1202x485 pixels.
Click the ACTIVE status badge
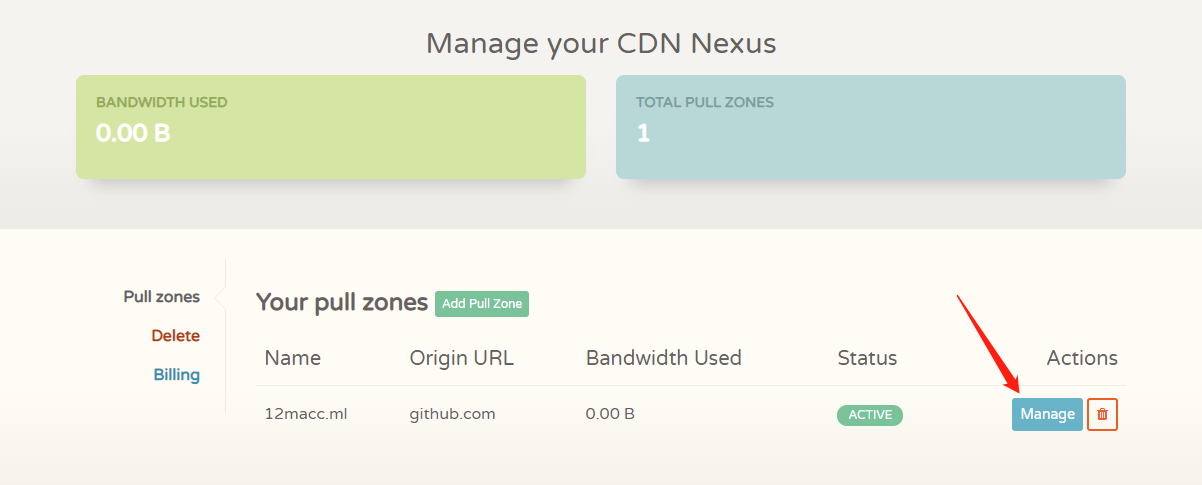pos(869,415)
